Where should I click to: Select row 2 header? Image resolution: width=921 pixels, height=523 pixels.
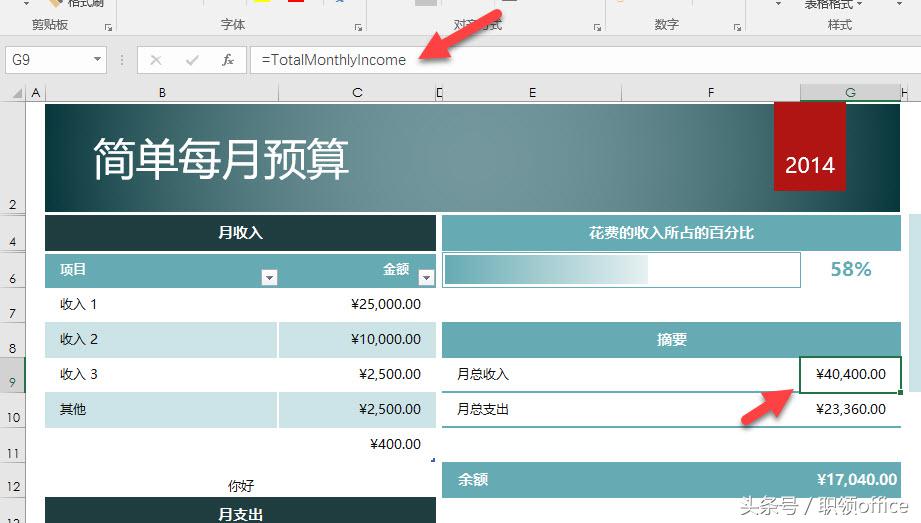tap(12, 157)
